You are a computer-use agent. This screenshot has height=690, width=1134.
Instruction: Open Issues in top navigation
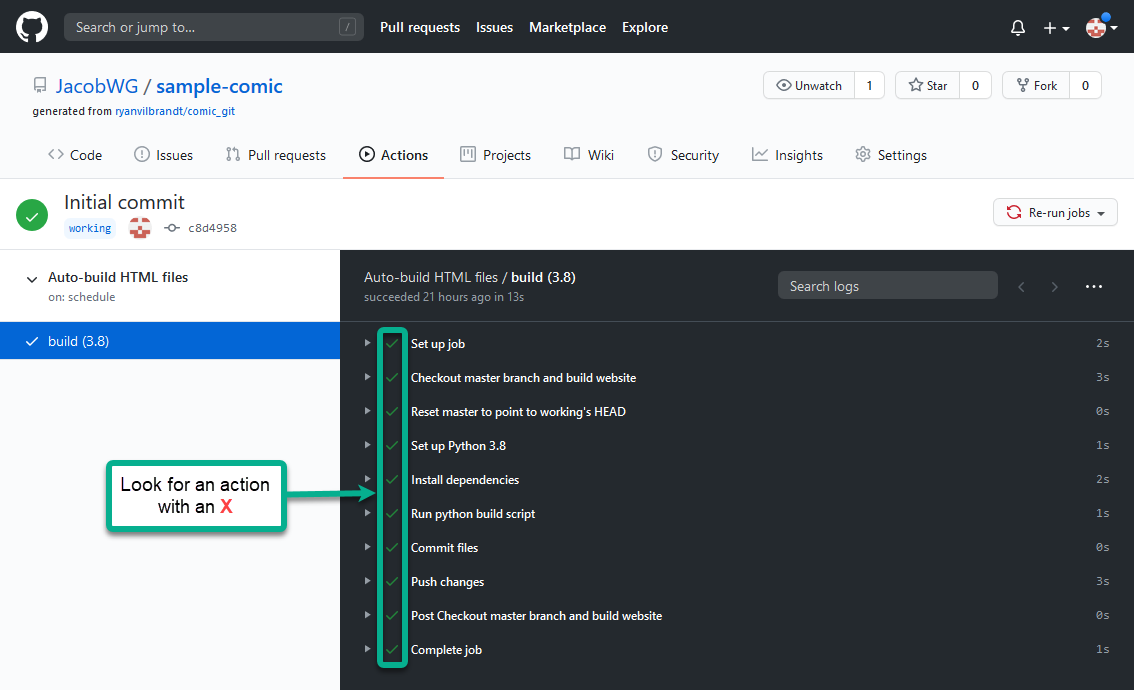[494, 27]
